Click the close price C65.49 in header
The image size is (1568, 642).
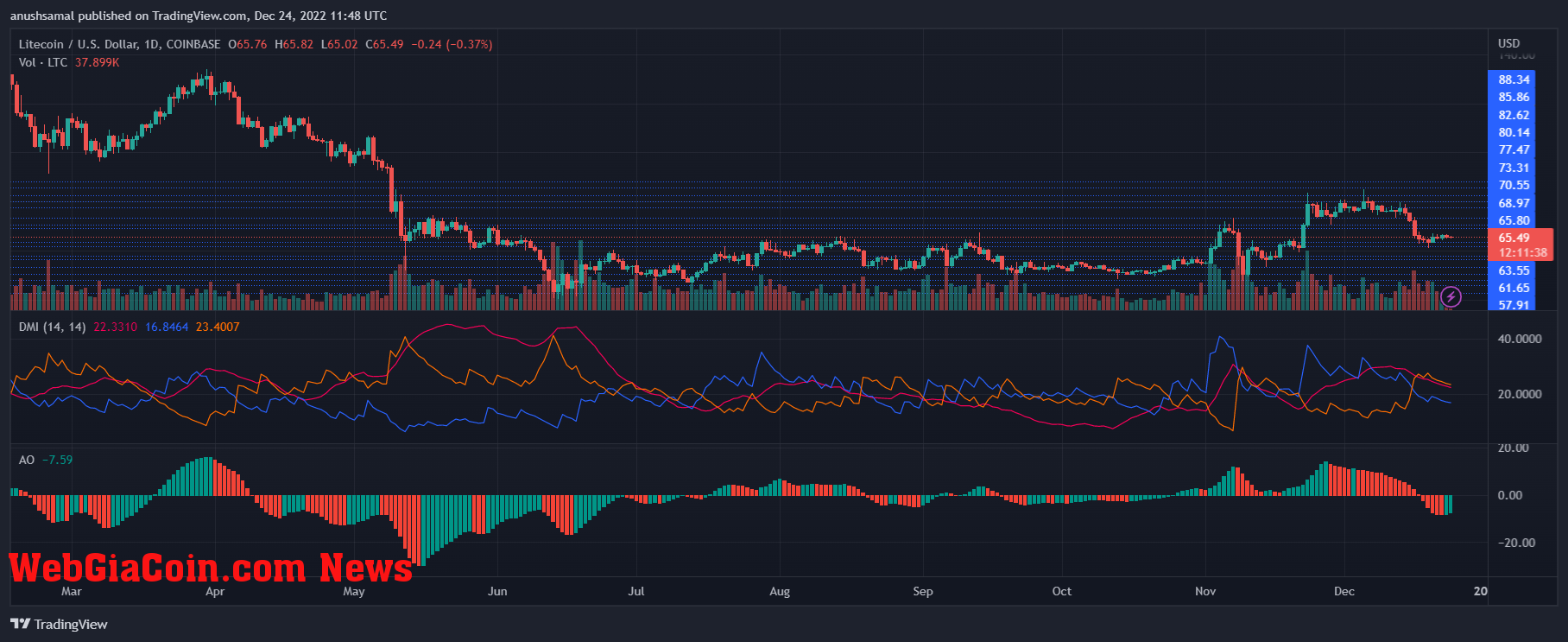click(384, 44)
